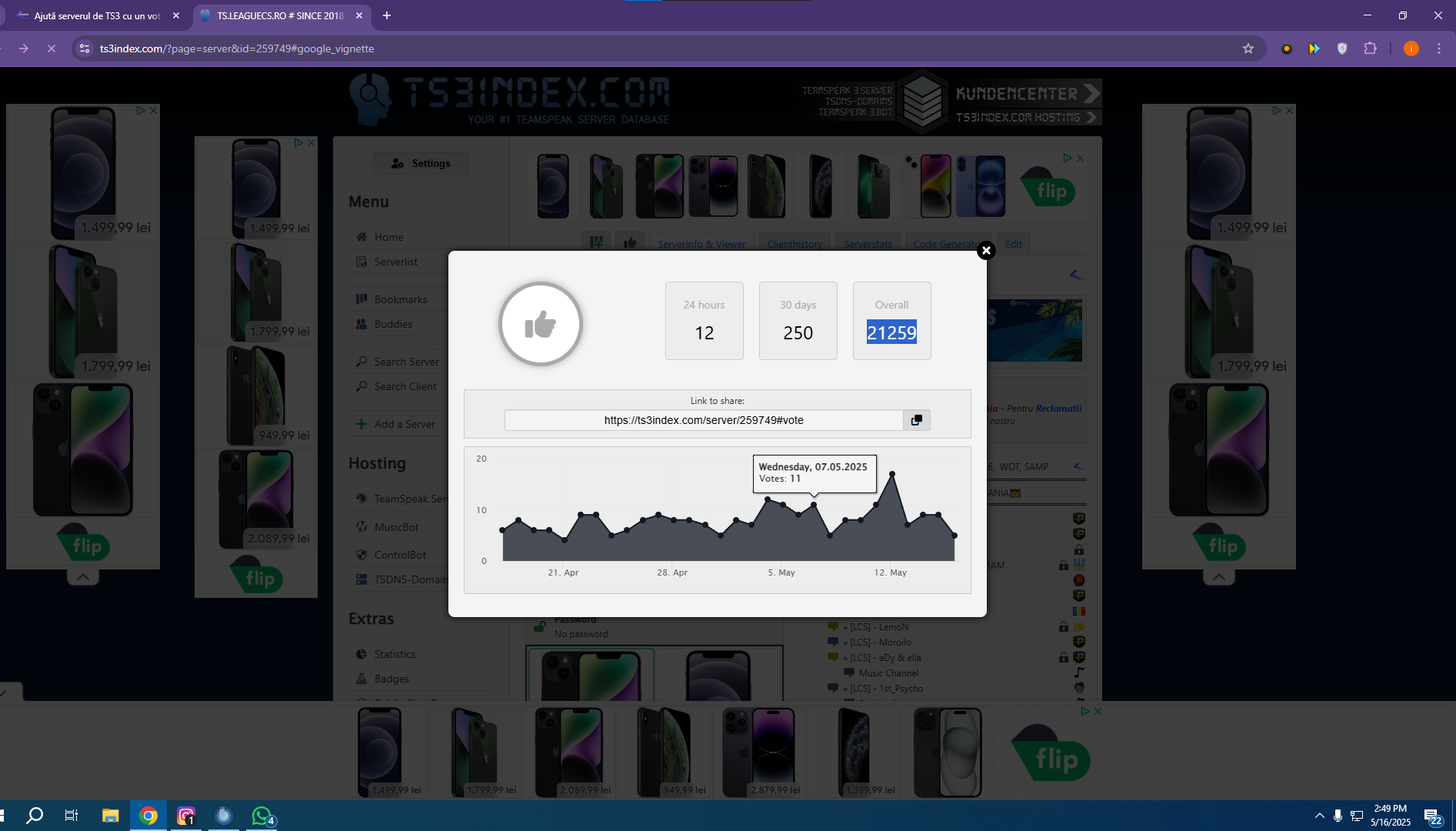The image size is (1456, 831).
Task: Collapse the right side ad chevron
Action: coord(1219,577)
